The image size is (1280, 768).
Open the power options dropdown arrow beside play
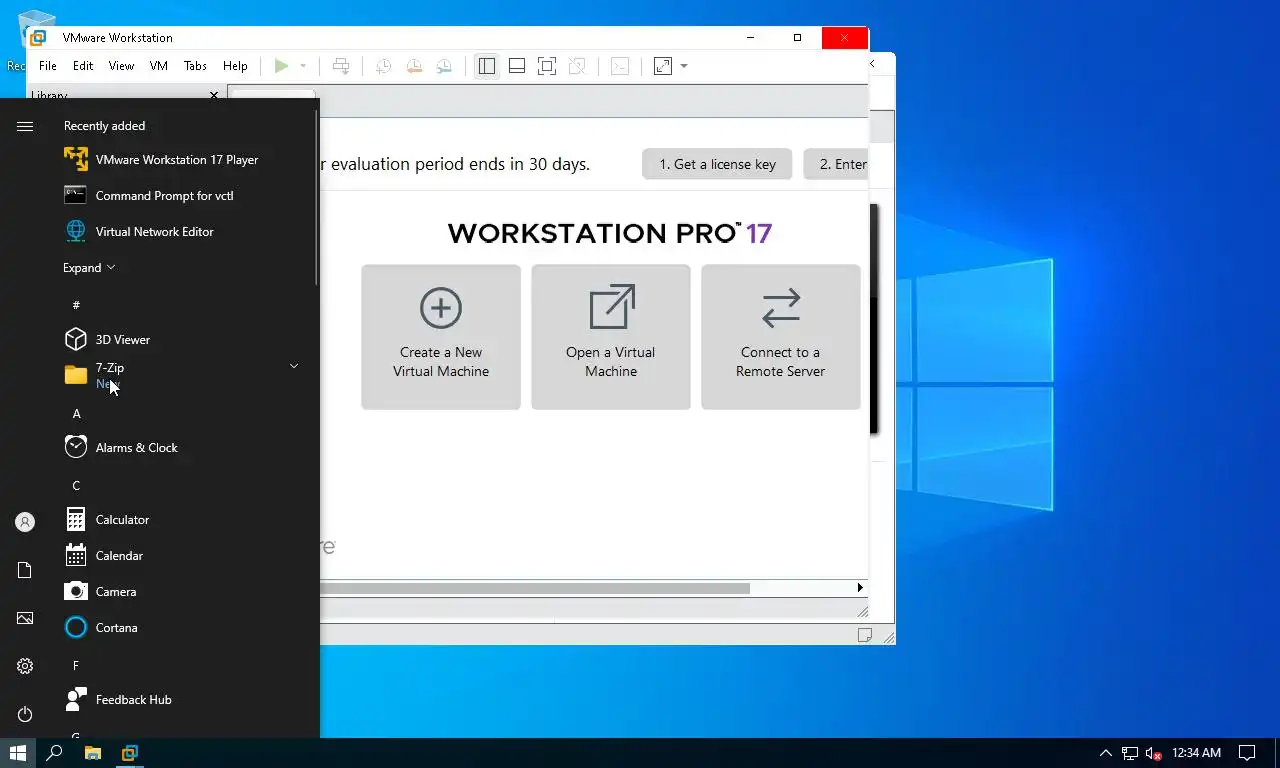pos(303,66)
